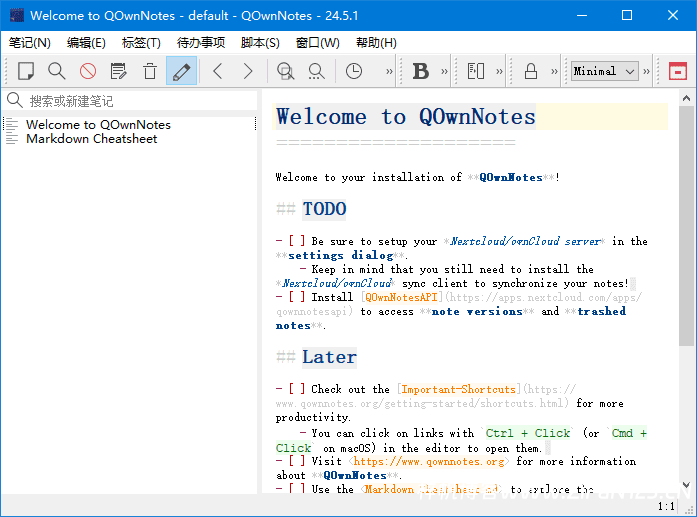This screenshot has height=517, width=697.
Task: Expand the overflow chevron after clock icon
Action: tap(389, 71)
